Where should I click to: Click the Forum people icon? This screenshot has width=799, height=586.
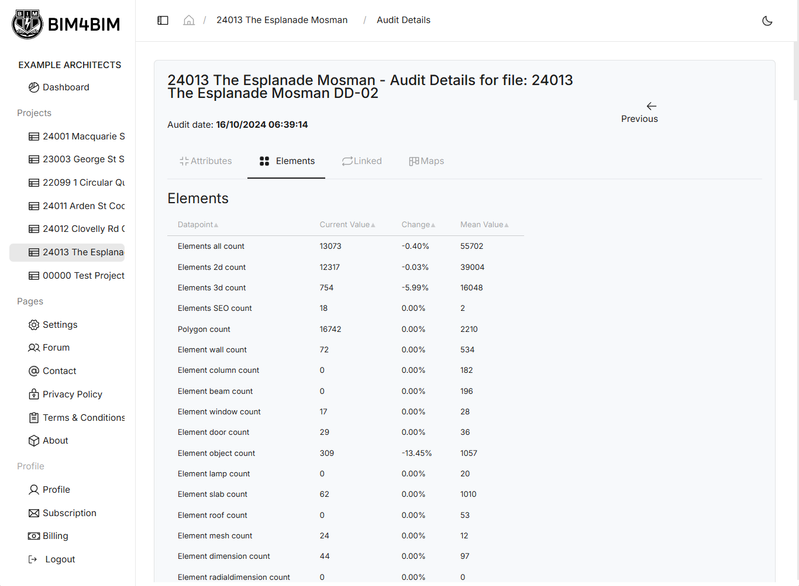[x=34, y=348]
